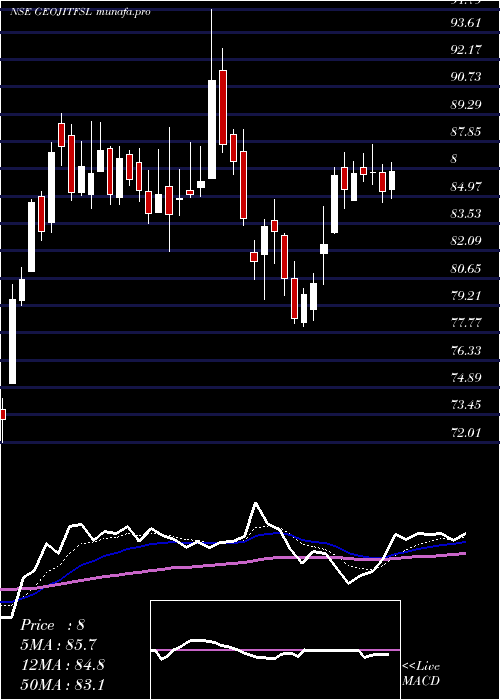Select the 92.17 price axis label
The width and height of the screenshot is (500, 700).
tap(466, 50)
